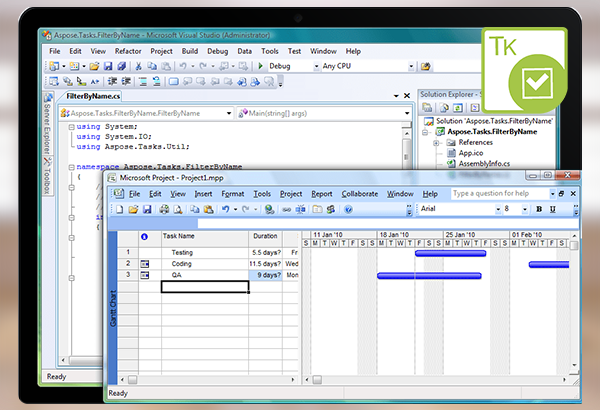Click Duration column header
The height and width of the screenshot is (410, 600).
[265, 239]
